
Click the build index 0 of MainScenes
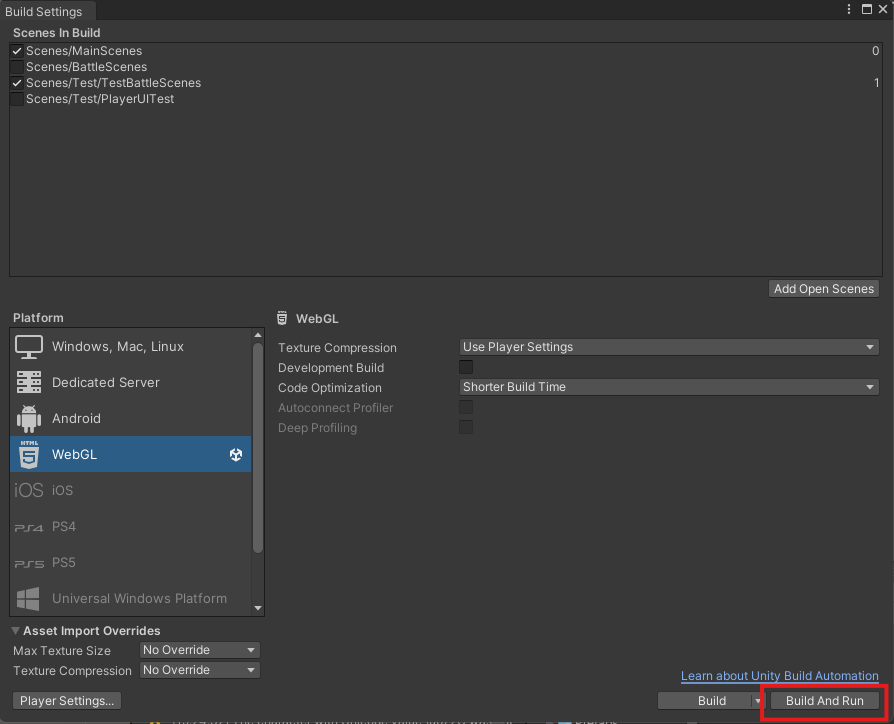875,51
